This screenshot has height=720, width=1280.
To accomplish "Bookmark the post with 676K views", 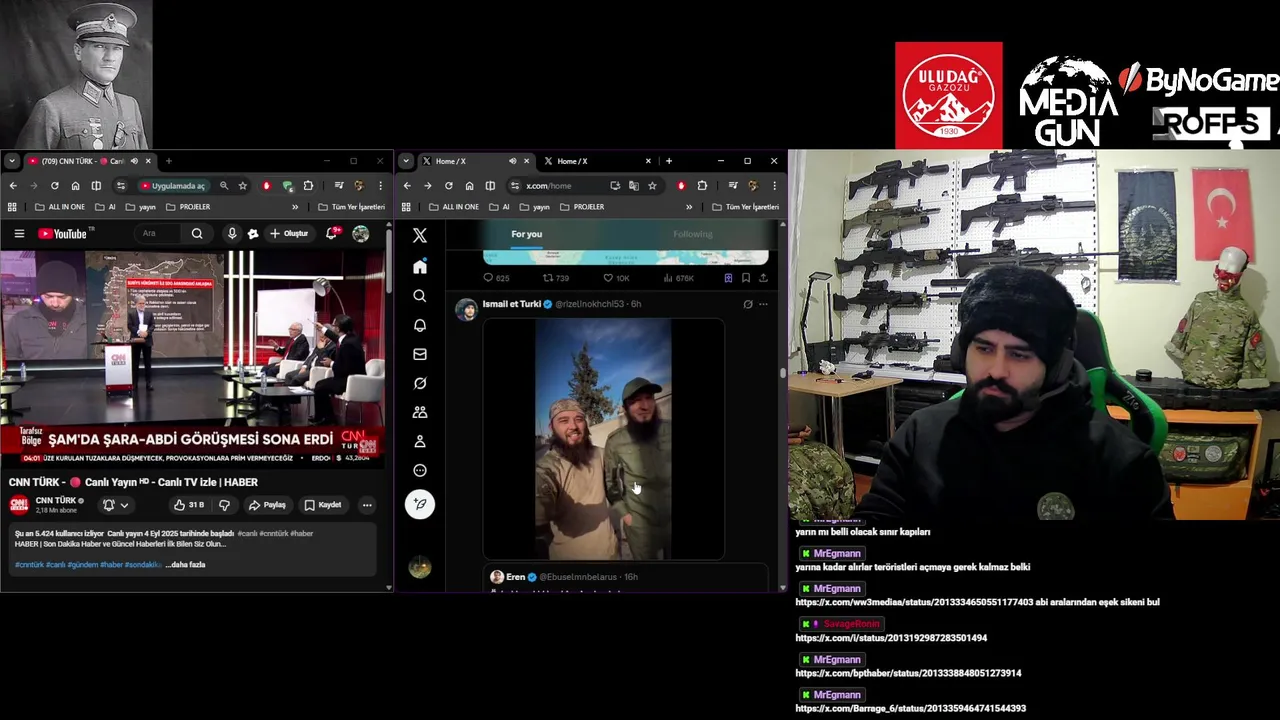I will pos(746,278).
